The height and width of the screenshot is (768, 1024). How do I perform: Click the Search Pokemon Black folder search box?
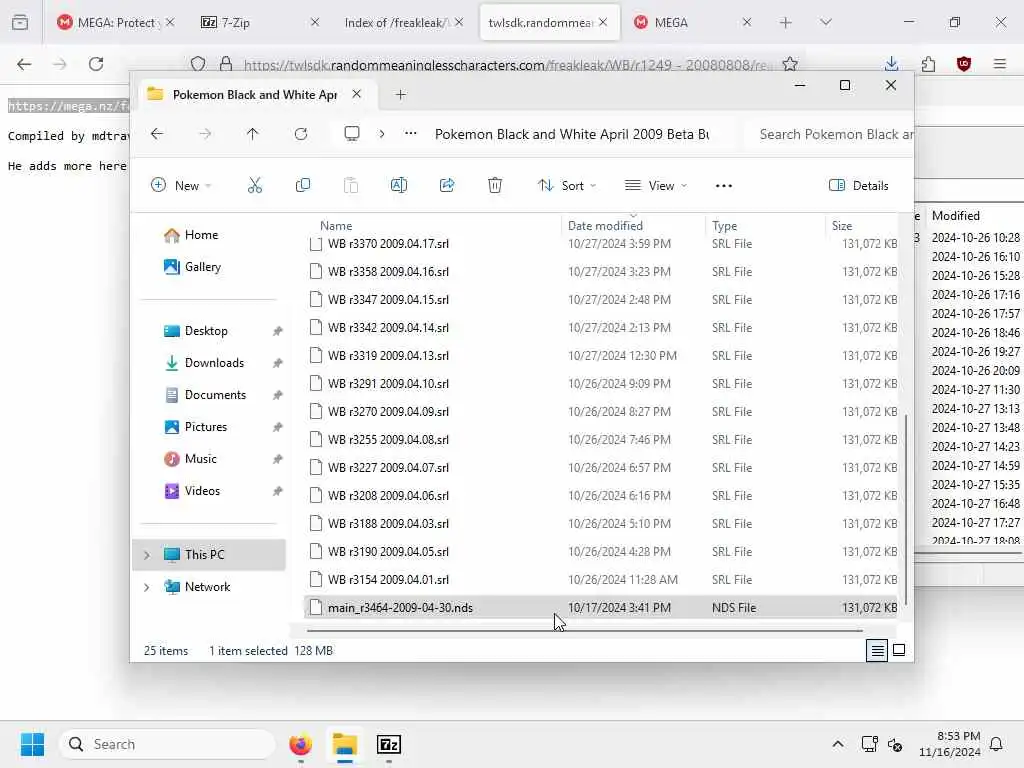pos(828,135)
